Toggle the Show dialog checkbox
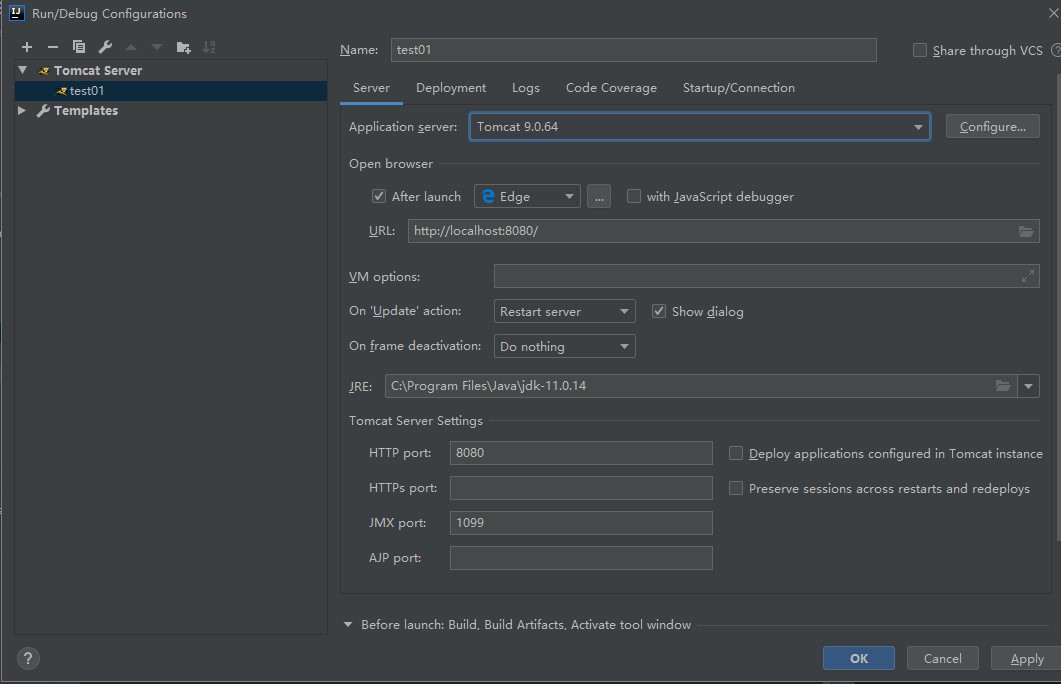 pyautogui.click(x=659, y=311)
